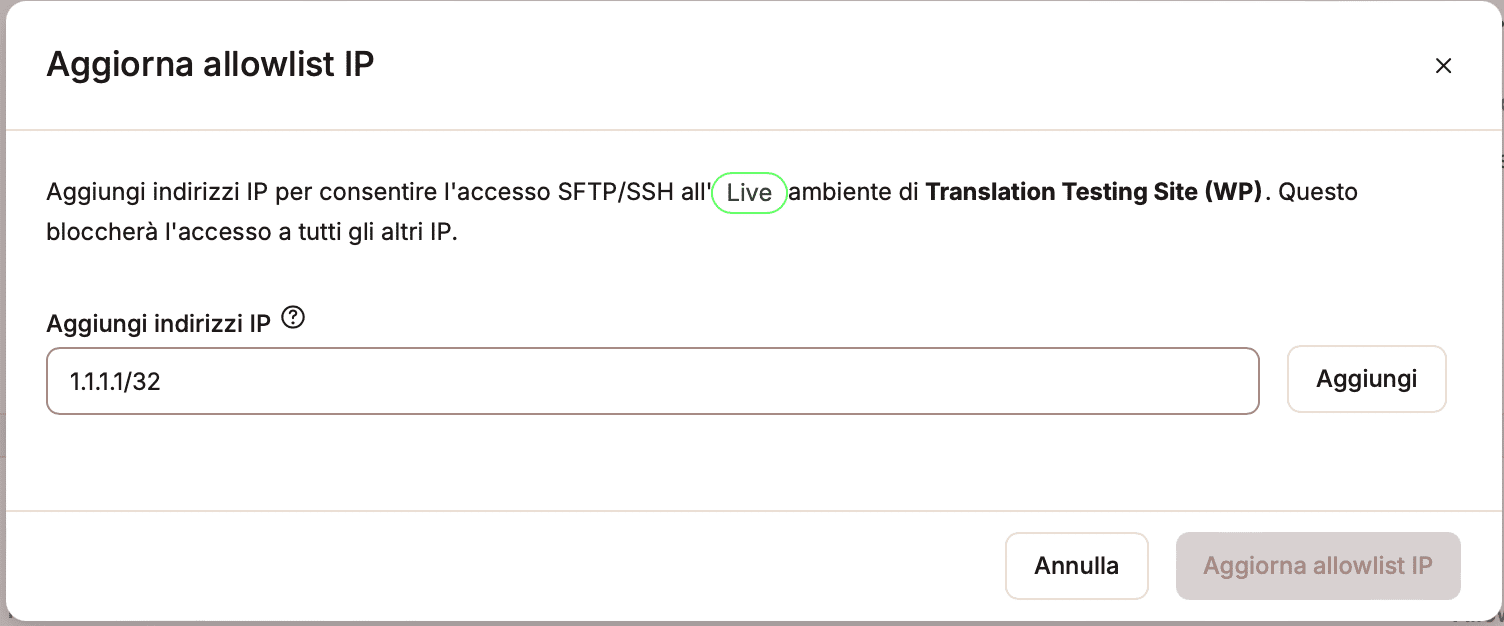Click the green Live environment badge
This screenshot has width=1504, height=626.
[749, 192]
